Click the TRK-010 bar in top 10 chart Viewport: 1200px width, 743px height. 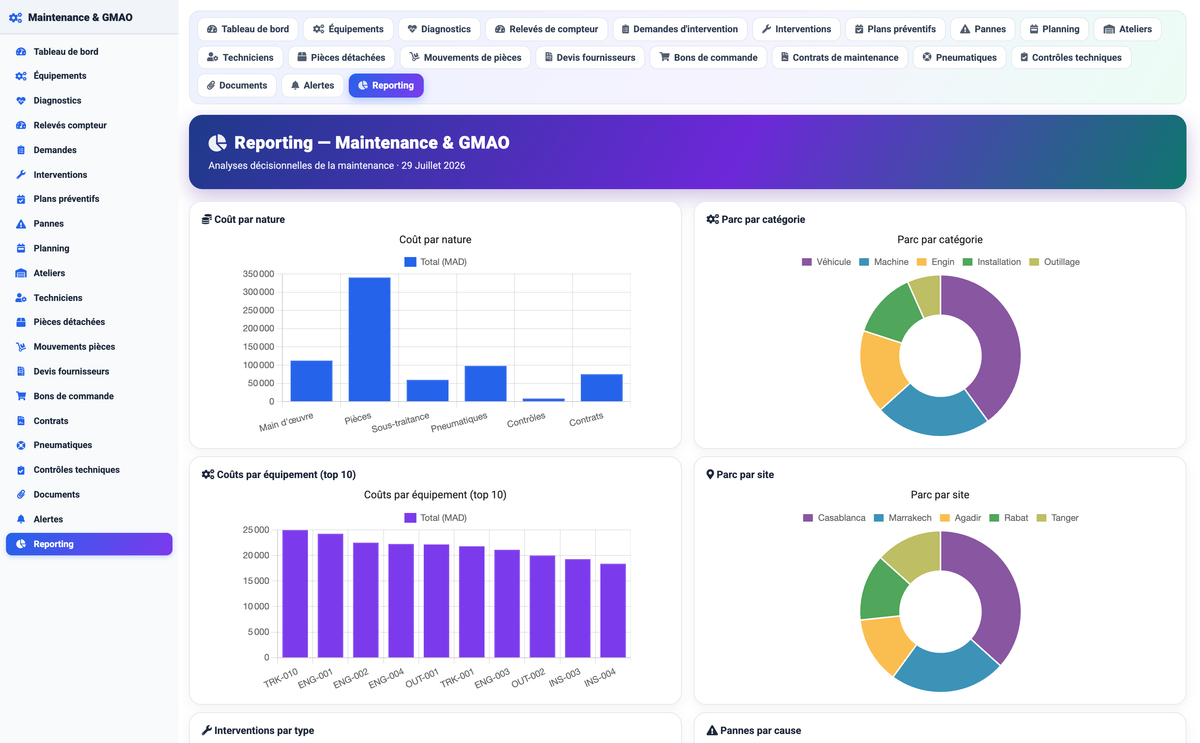click(295, 594)
